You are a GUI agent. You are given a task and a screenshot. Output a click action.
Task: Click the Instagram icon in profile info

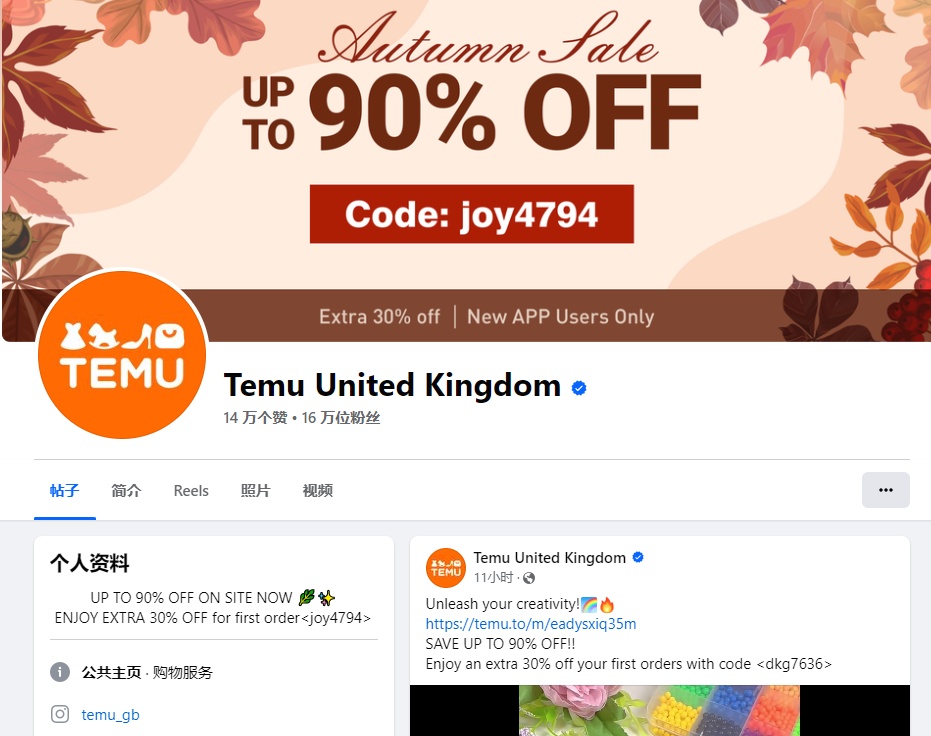60,714
